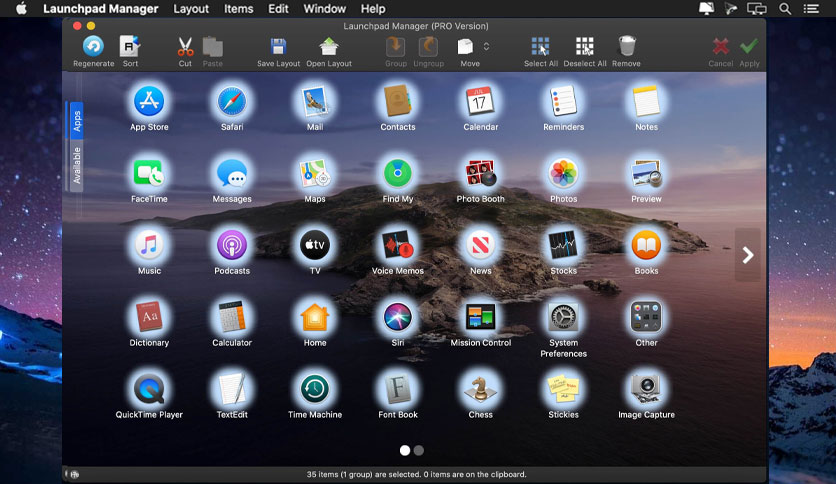This screenshot has height=484, width=836.
Task: Select the Time Machine app icon
Action: pos(315,389)
